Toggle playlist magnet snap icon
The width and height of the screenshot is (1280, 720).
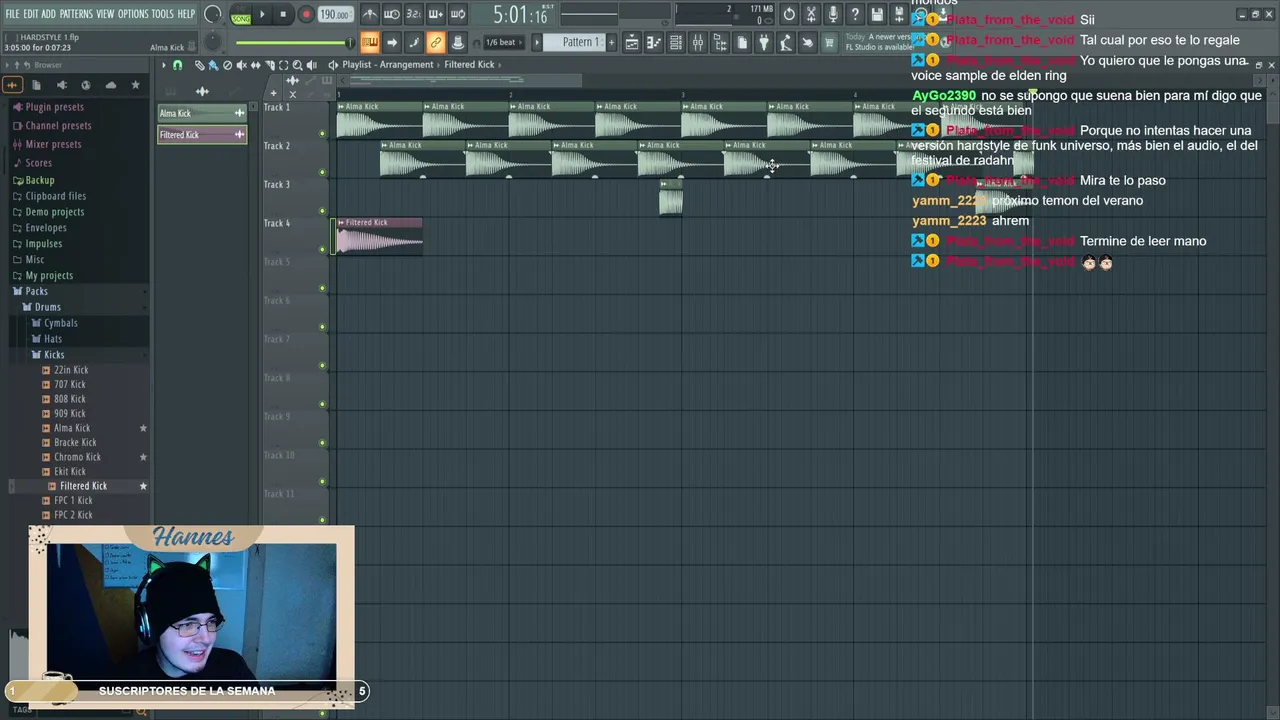coord(178,65)
